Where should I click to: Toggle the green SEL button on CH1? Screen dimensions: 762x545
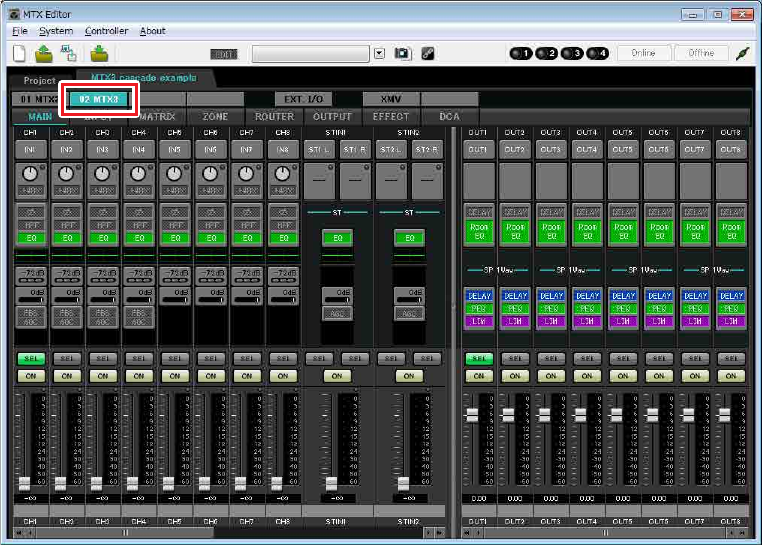[31, 359]
